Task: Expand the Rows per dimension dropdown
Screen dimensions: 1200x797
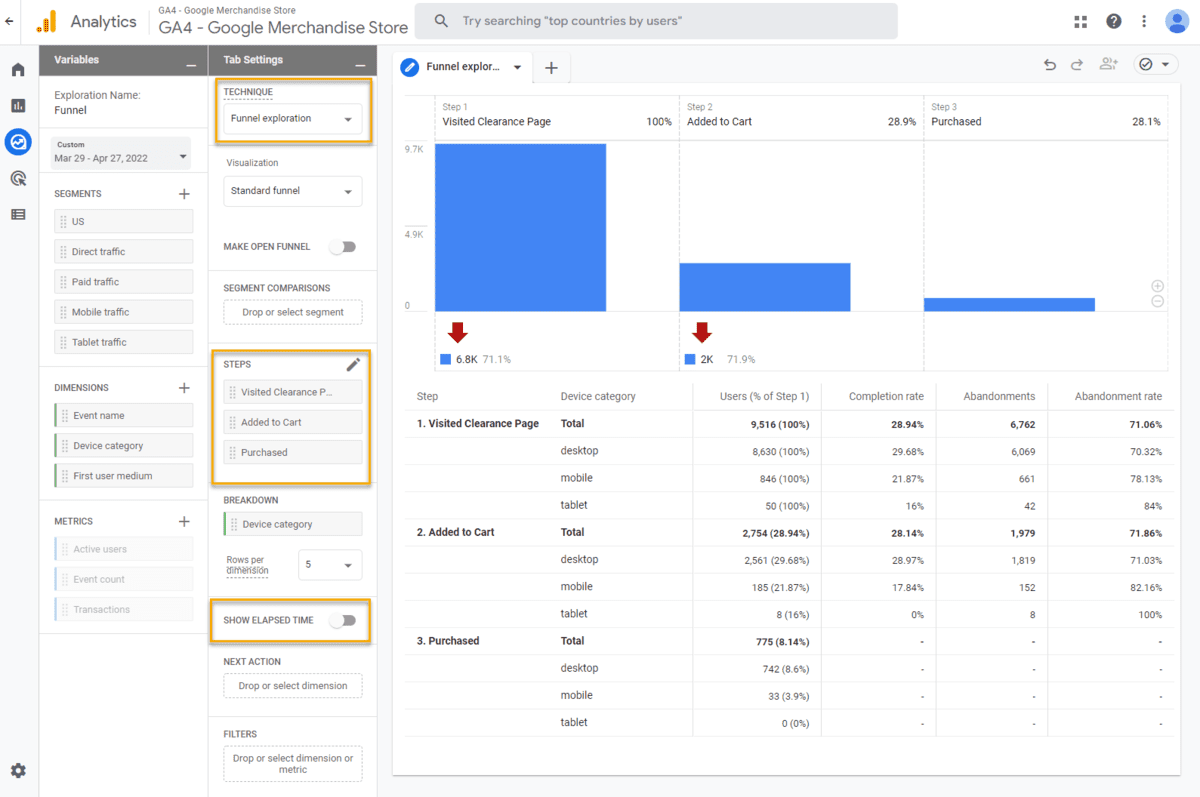Action: (x=329, y=565)
